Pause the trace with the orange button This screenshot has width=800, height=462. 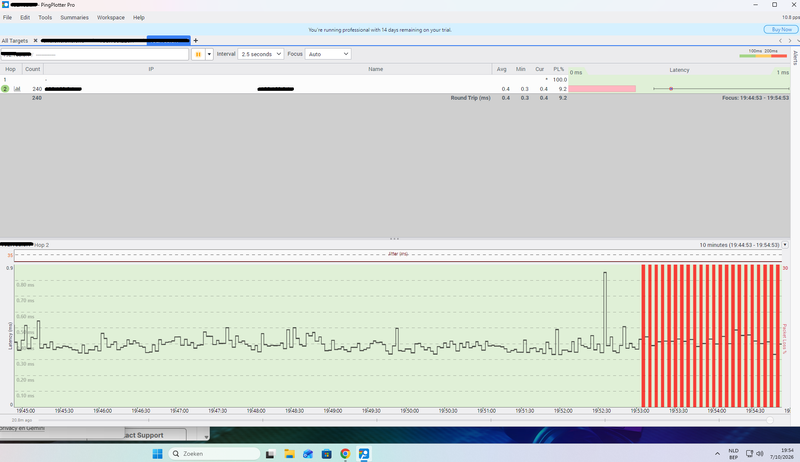click(x=198, y=54)
